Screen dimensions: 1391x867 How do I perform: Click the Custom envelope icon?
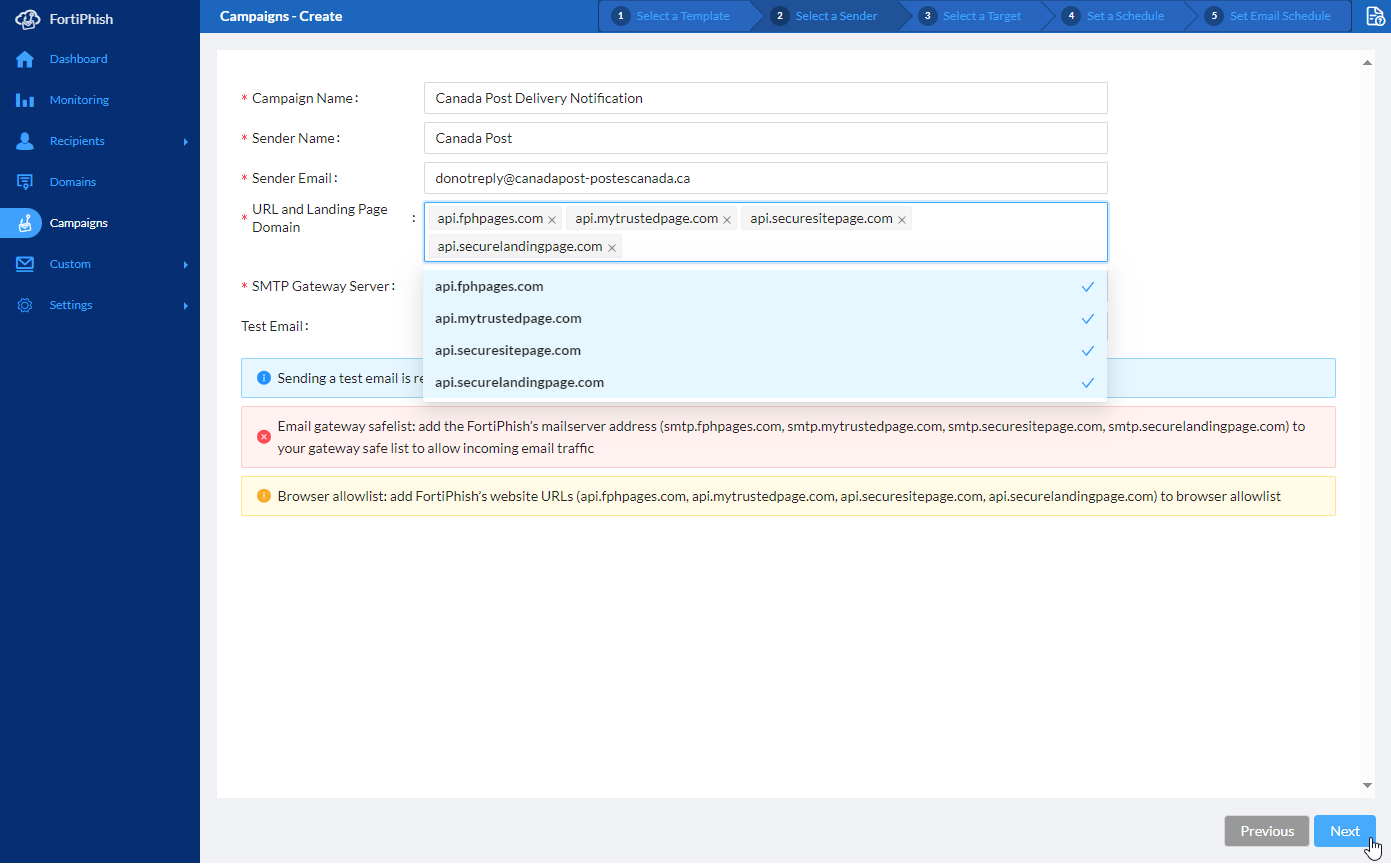click(25, 264)
